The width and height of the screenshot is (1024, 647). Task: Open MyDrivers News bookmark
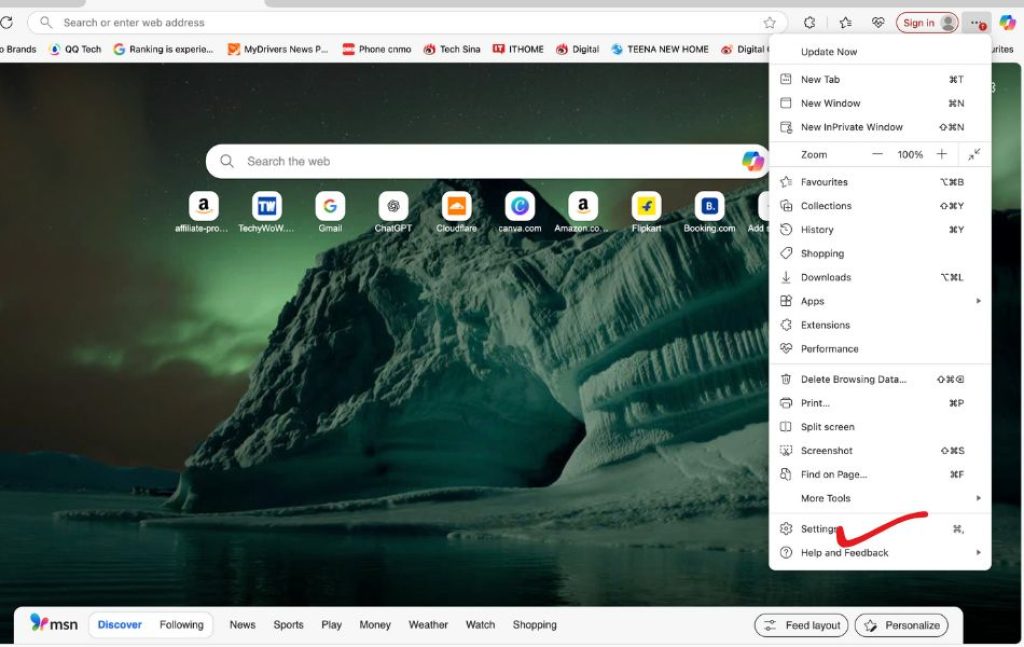pos(278,49)
